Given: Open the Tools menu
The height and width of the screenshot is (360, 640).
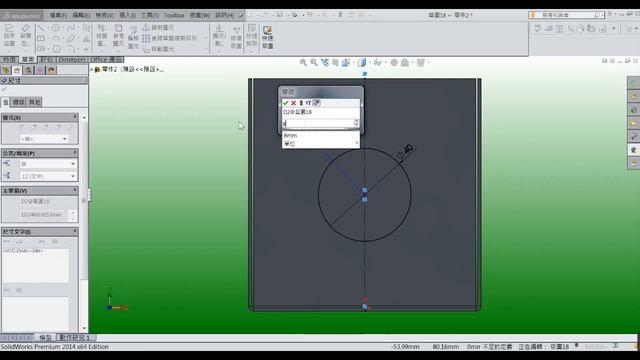Looking at the screenshot, I should pyautogui.click(x=150, y=15).
